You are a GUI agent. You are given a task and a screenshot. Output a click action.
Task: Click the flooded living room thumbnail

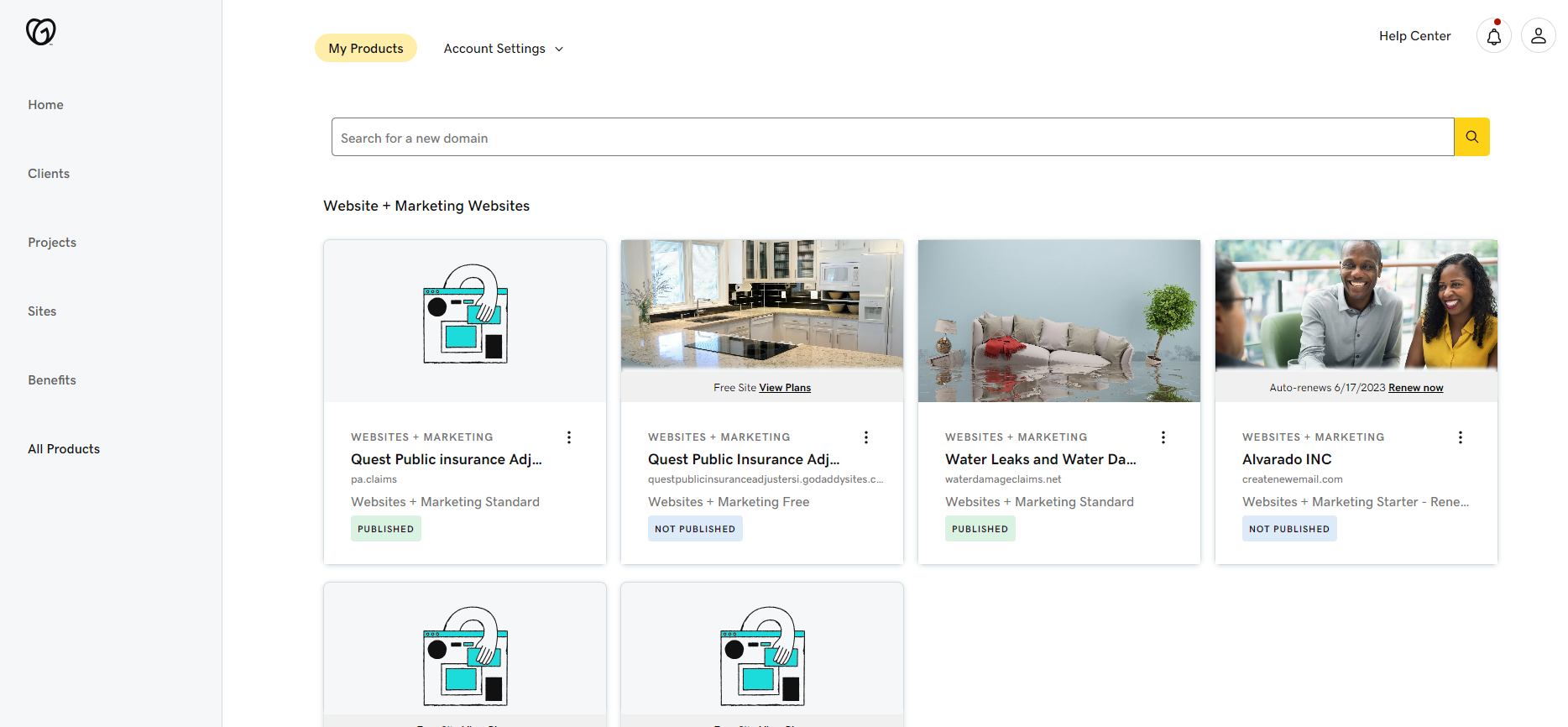[1059, 321]
